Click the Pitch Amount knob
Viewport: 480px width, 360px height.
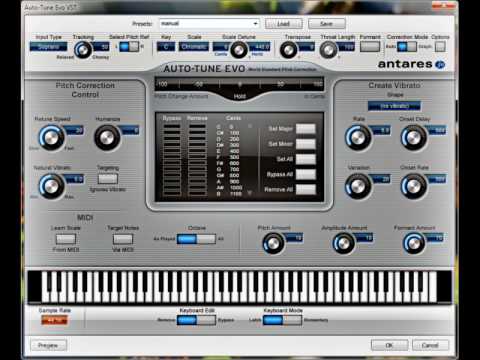tap(273, 243)
